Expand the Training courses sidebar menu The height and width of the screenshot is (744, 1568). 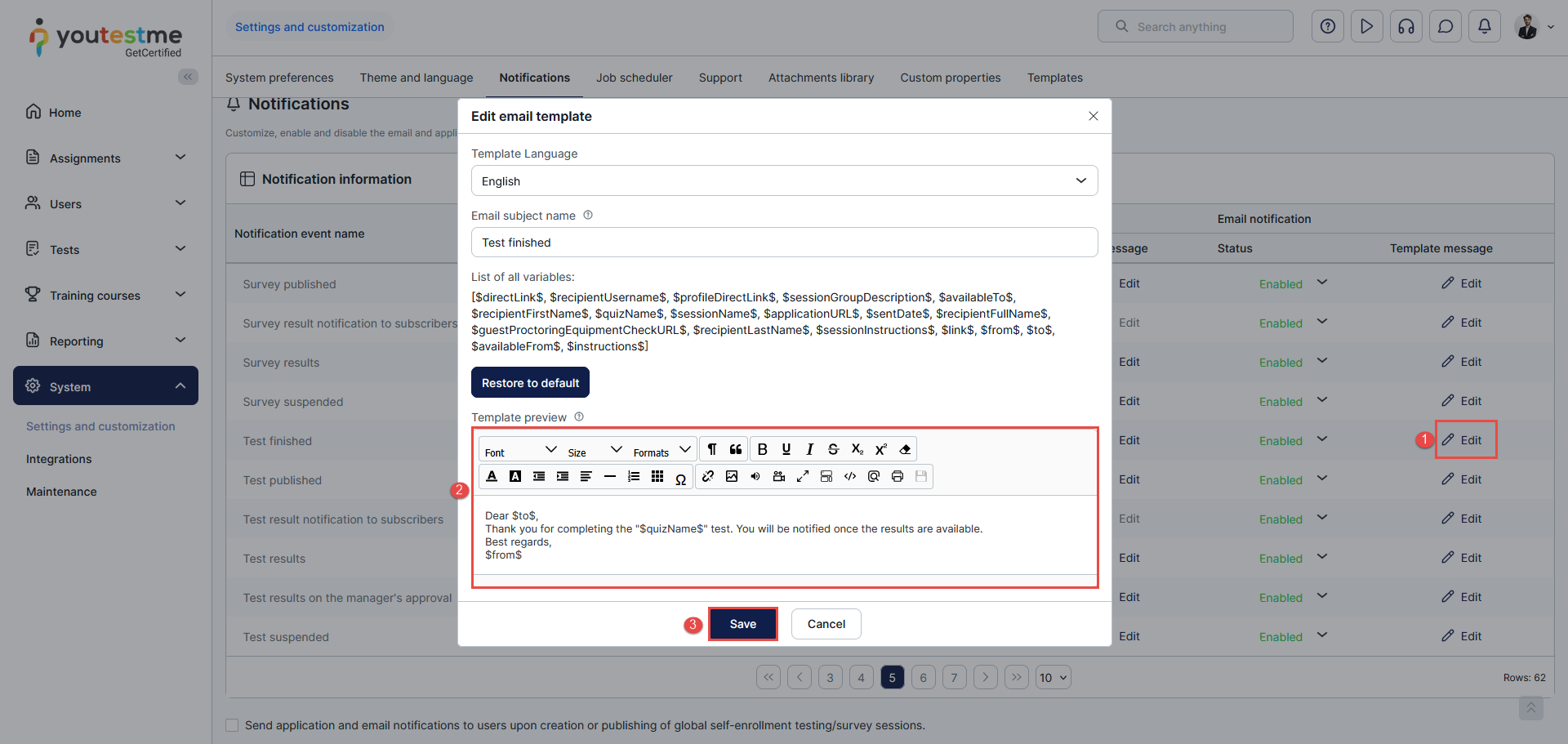tap(106, 295)
